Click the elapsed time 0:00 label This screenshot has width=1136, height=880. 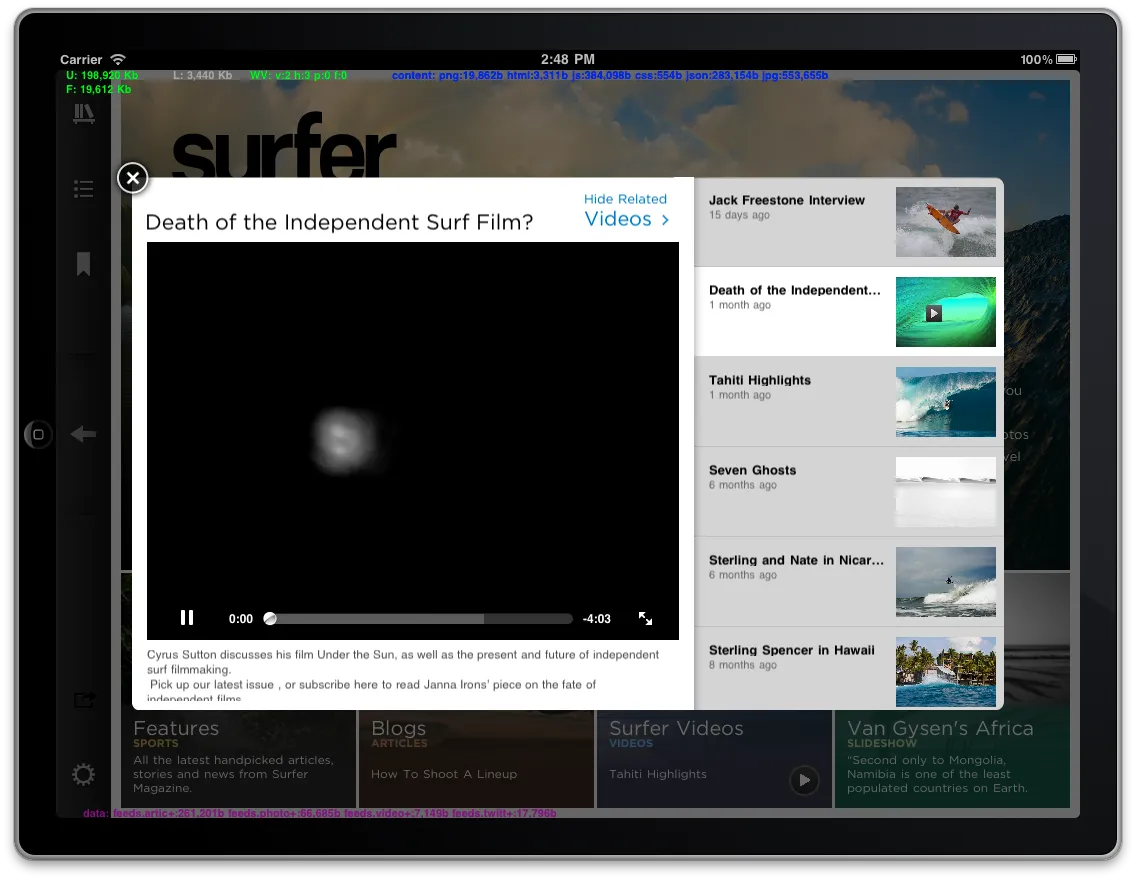point(241,619)
